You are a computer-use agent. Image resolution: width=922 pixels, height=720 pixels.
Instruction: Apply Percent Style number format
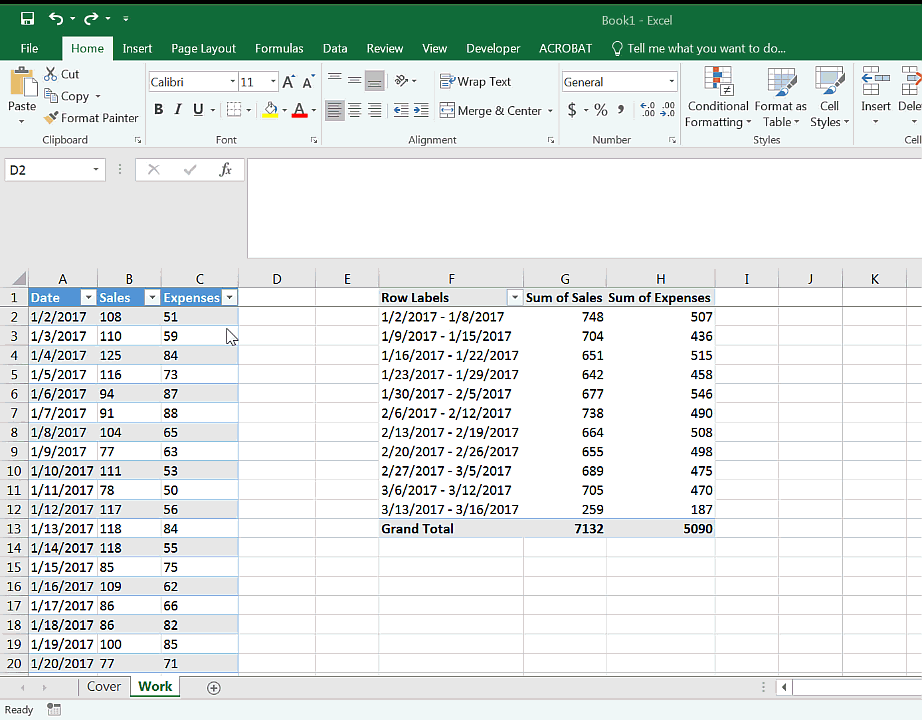[x=600, y=110]
